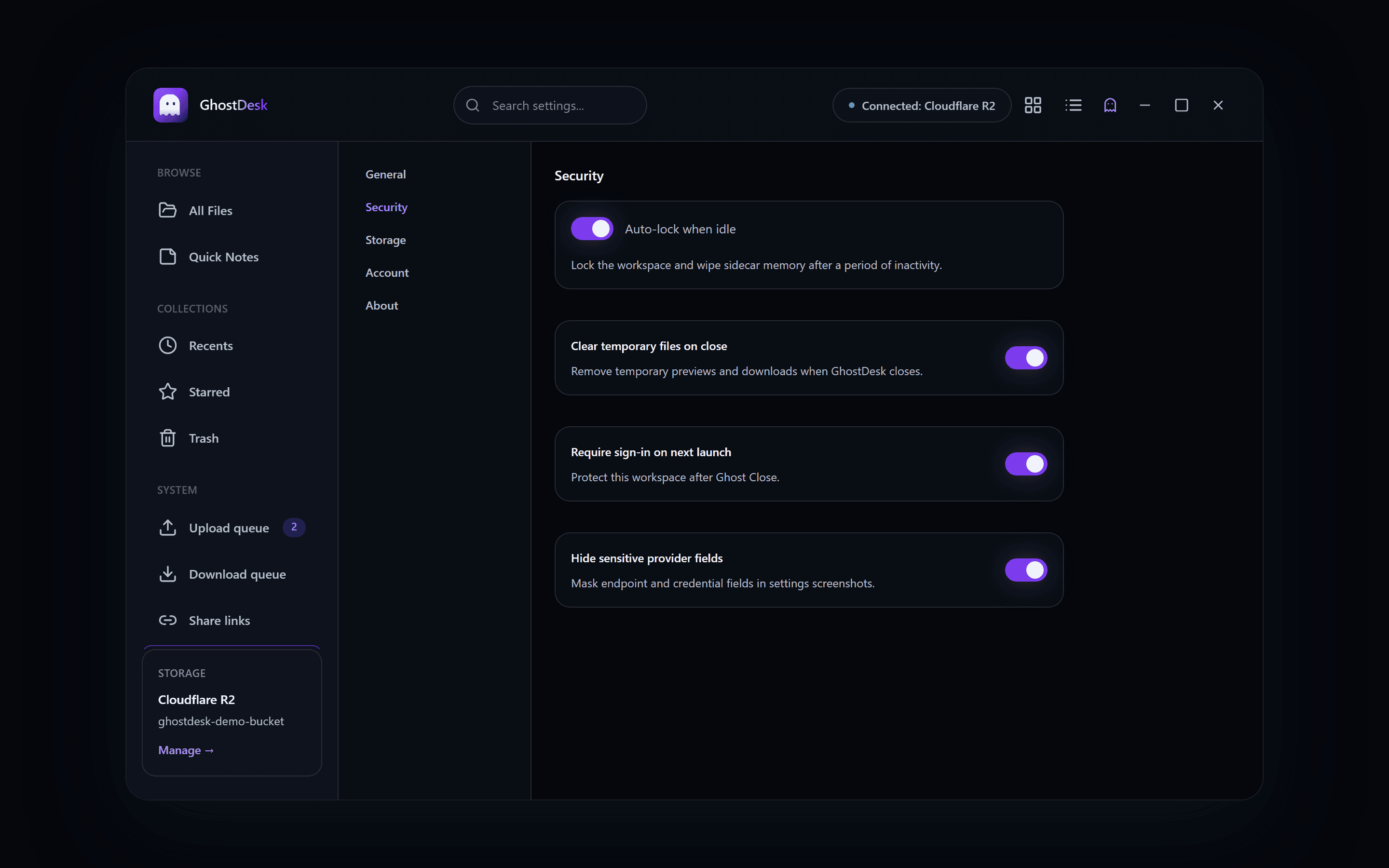
Task: Click the GhostDesk ghost logo icon
Action: click(170, 105)
